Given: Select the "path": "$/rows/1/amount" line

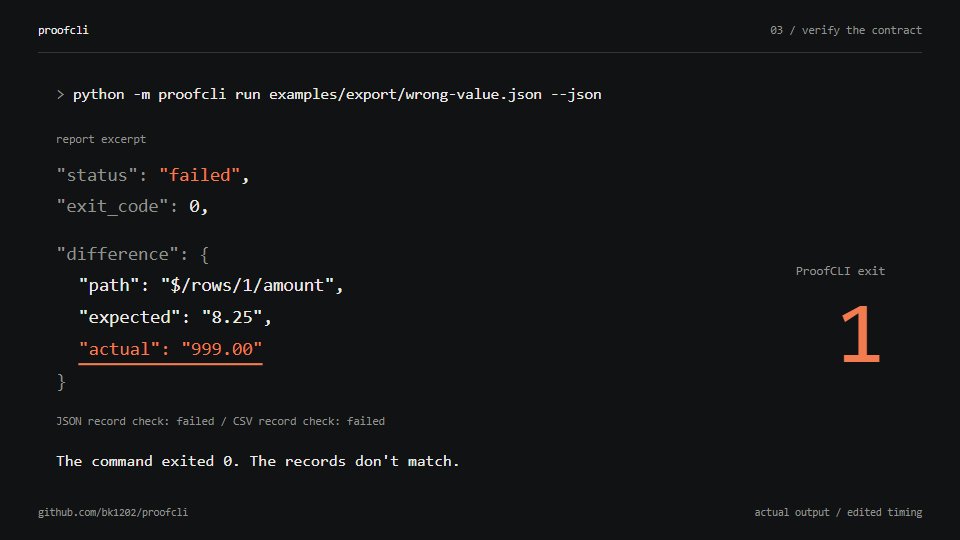Looking at the screenshot, I should click(211, 285).
